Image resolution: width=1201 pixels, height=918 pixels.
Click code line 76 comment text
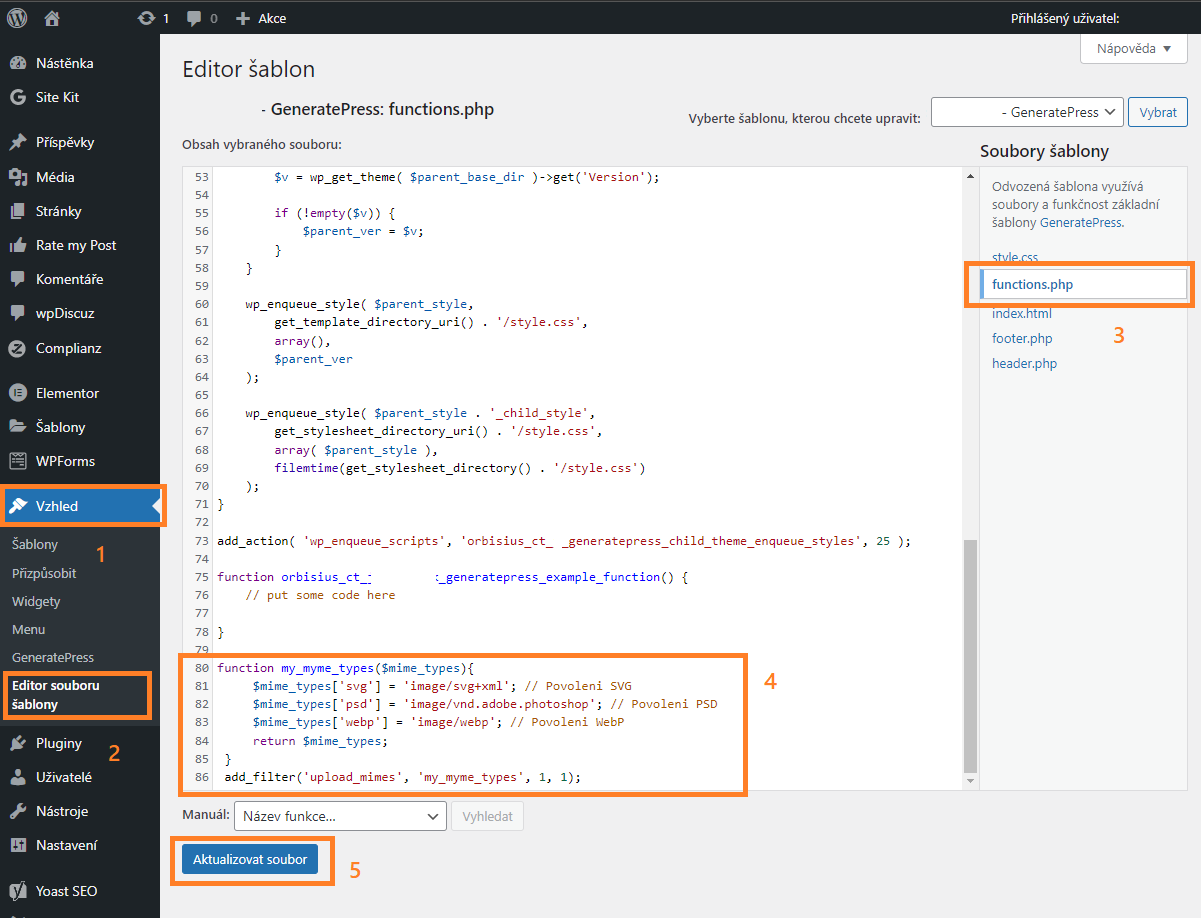coord(320,595)
